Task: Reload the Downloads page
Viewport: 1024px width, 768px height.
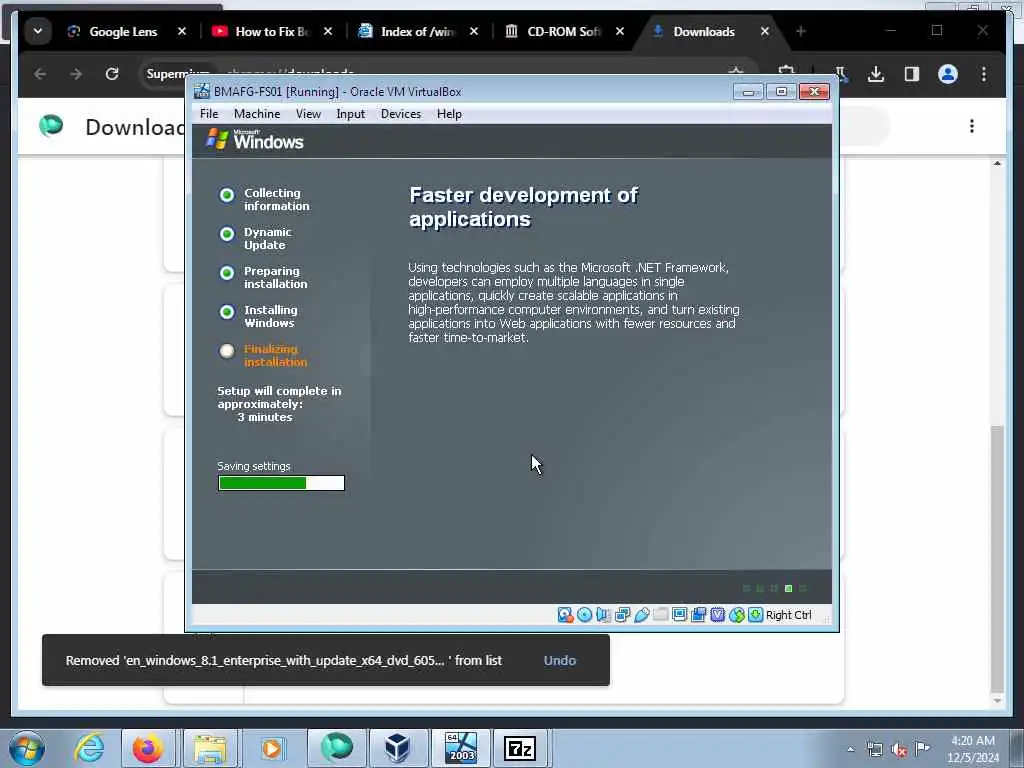Action: (112, 74)
